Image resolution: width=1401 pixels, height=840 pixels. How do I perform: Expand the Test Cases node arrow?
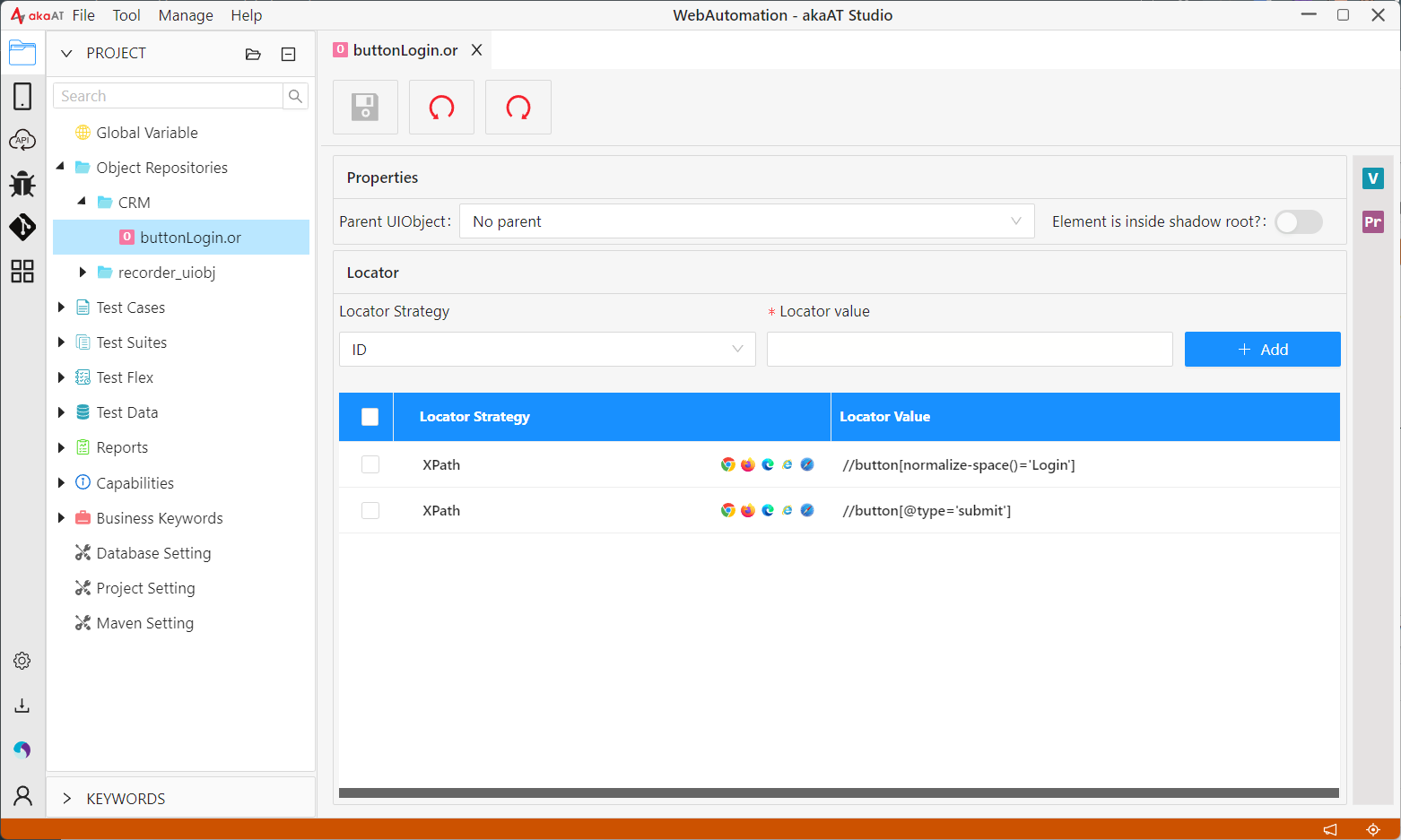pos(61,307)
